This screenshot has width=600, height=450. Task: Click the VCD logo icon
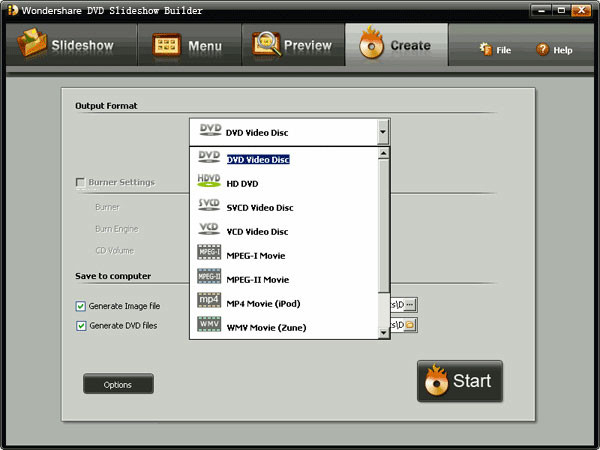point(209,228)
